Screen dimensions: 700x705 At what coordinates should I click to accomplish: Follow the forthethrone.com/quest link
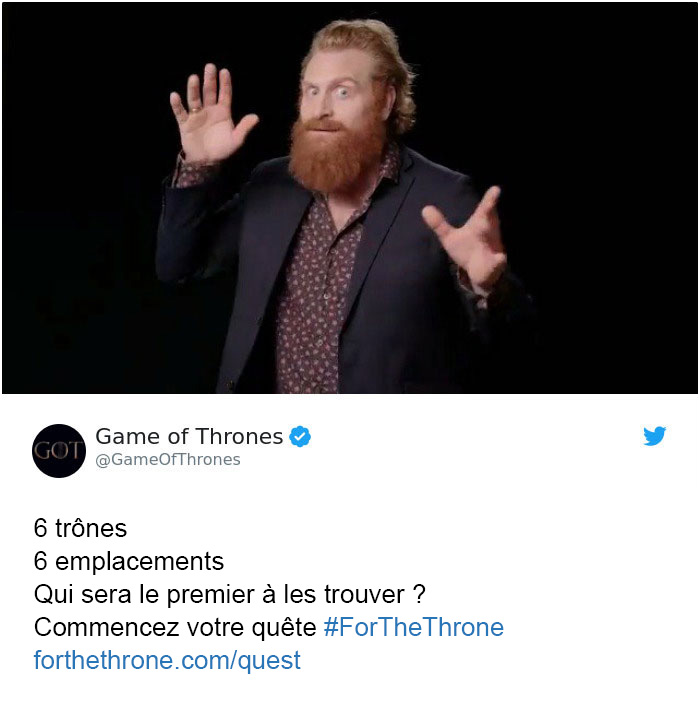(x=167, y=660)
